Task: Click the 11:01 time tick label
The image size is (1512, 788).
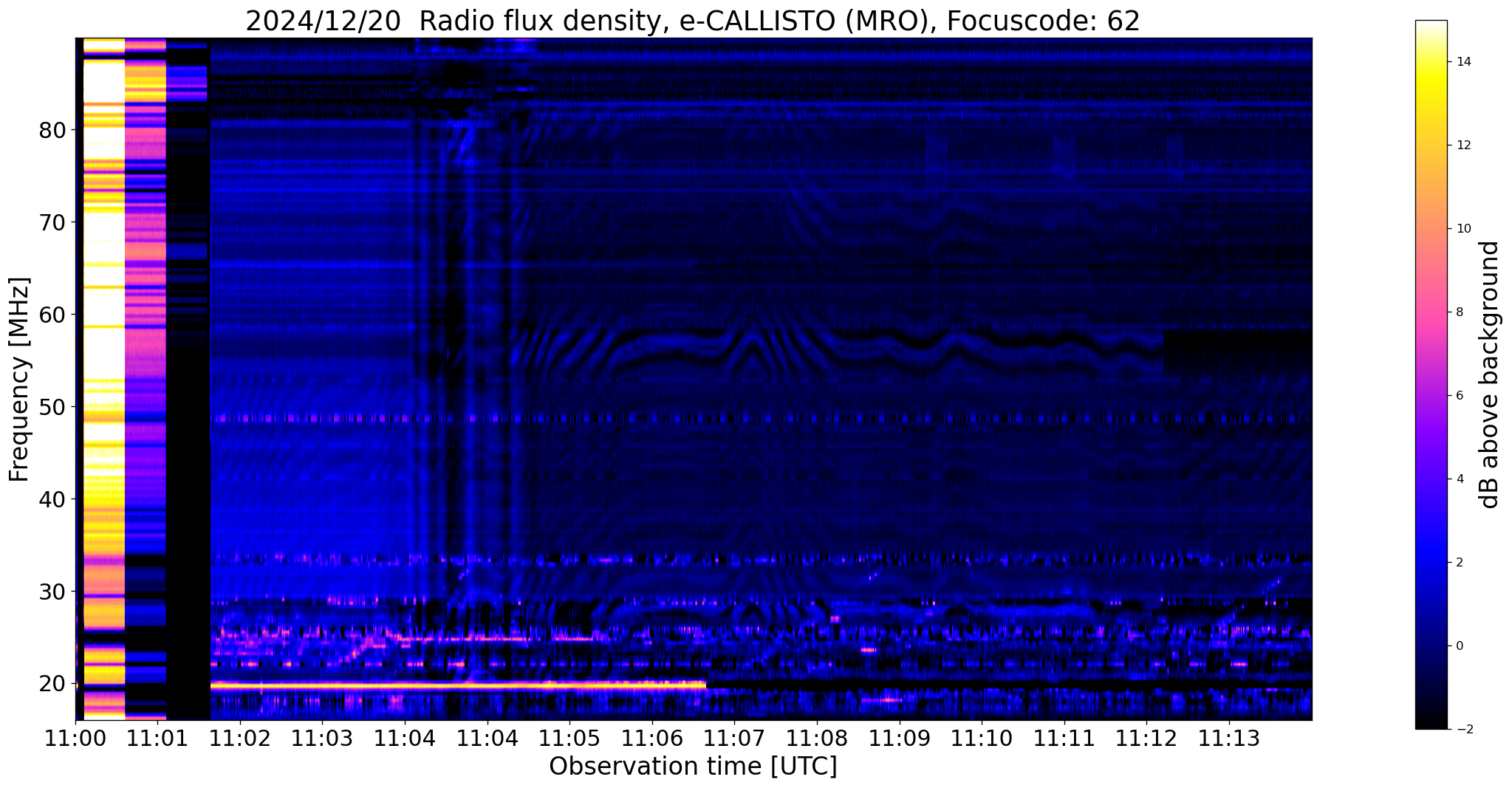Action: click(x=157, y=738)
